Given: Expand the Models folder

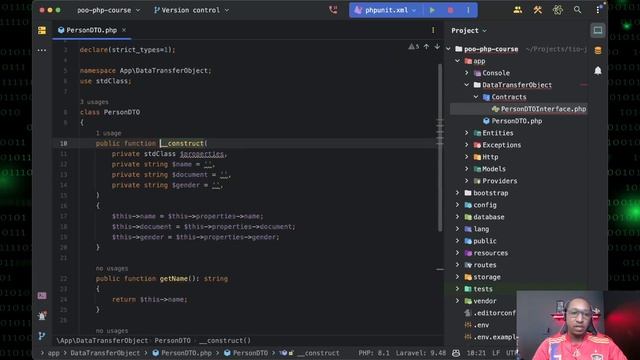Looking at the screenshot, I should (x=467, y=169).
